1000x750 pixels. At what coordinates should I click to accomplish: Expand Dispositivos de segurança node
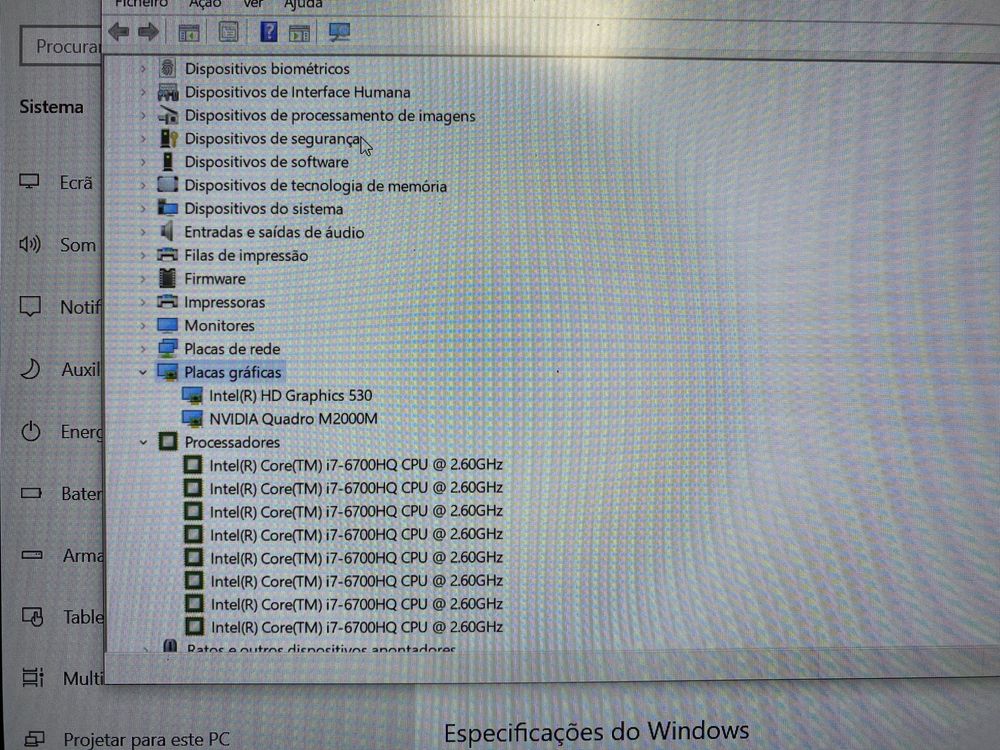pyautogui.click(x=143, y=138)
